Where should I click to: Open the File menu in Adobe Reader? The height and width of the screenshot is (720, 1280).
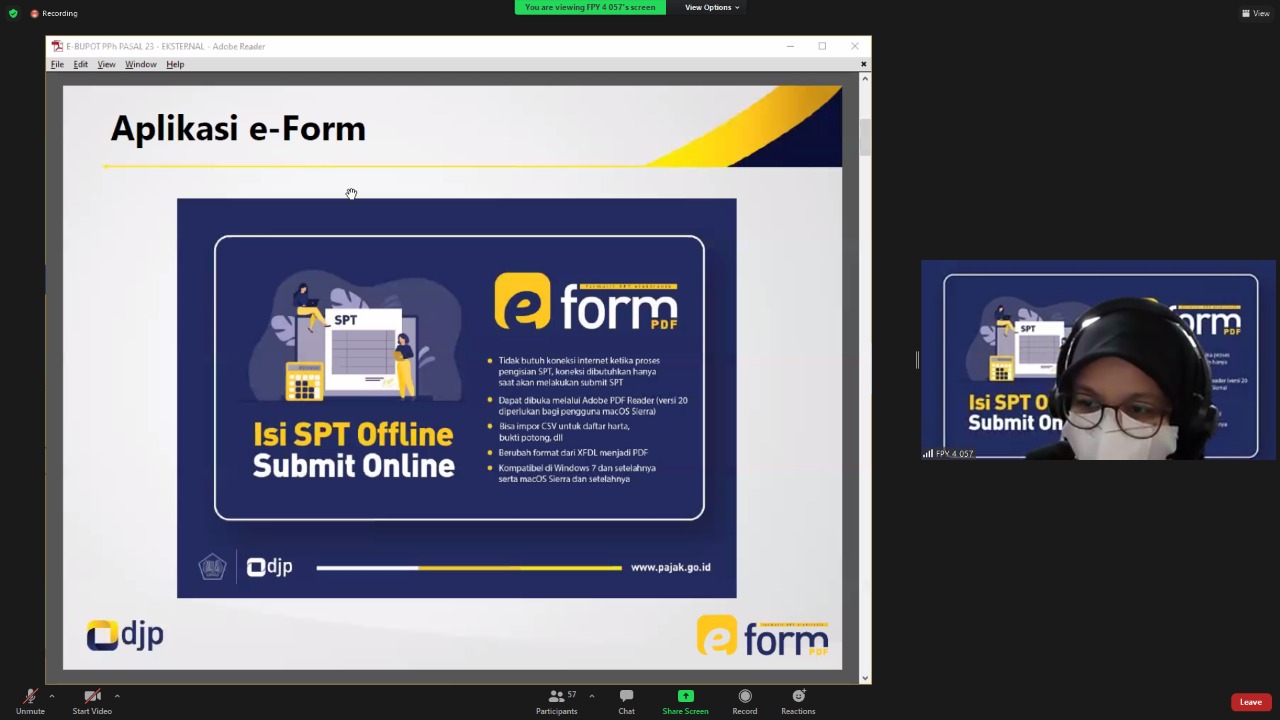point(57,64)
